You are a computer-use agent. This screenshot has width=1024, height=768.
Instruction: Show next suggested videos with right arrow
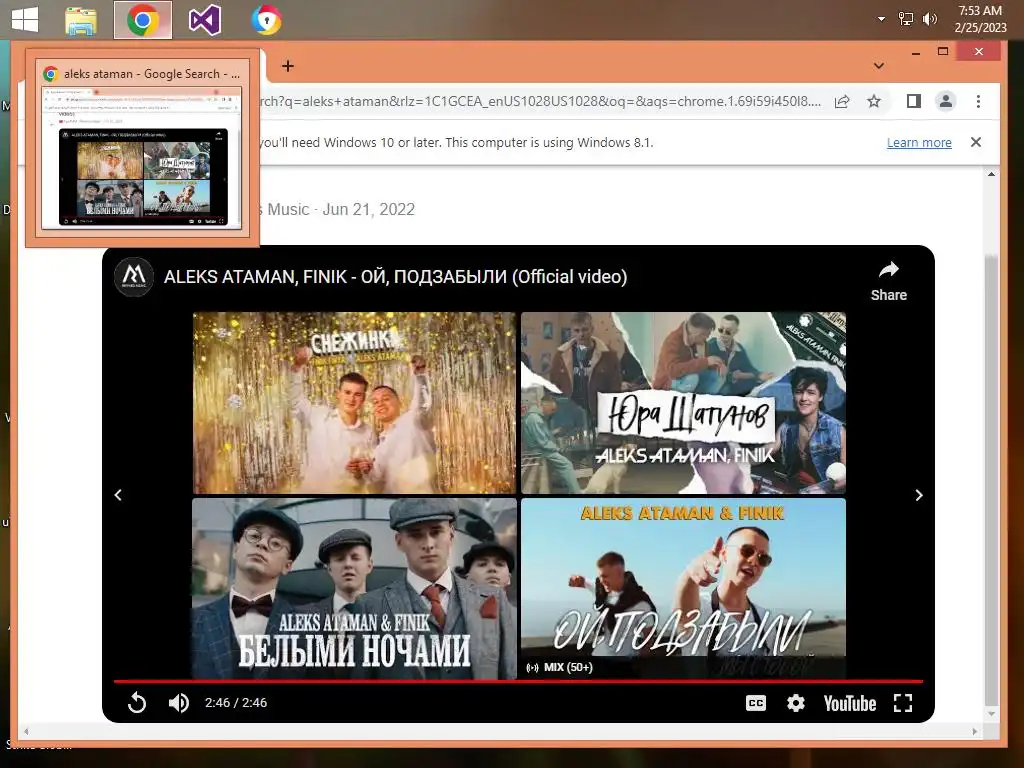point(919,495)
